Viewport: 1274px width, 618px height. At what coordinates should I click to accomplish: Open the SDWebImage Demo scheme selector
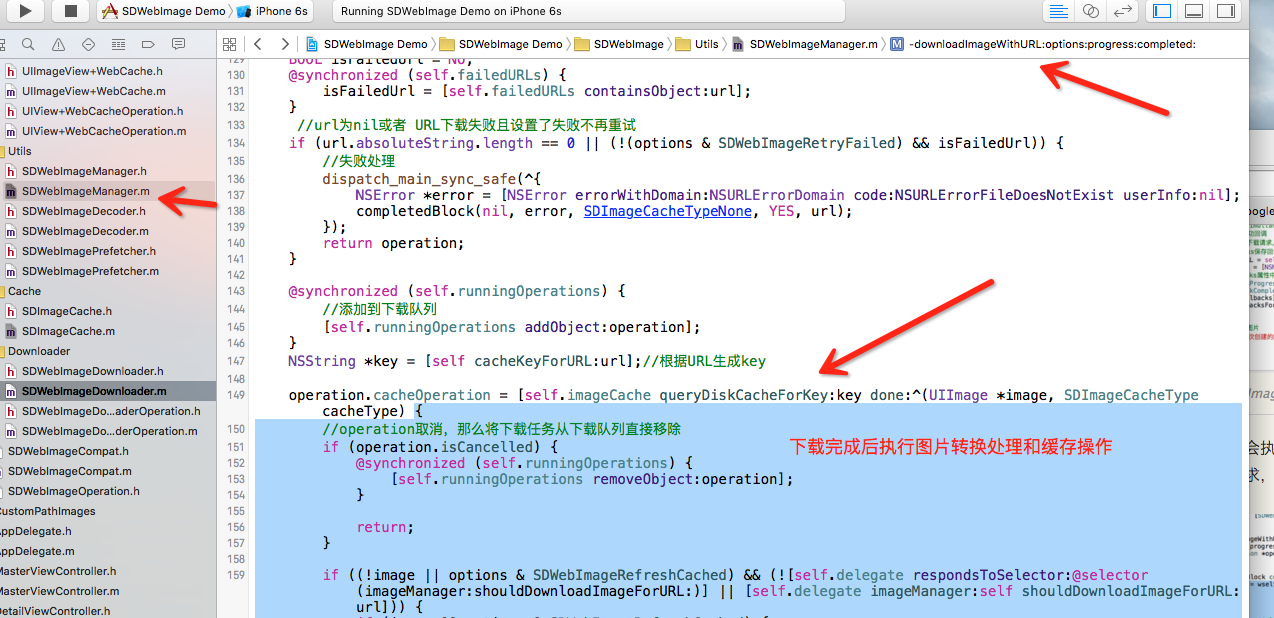pyautogui.click(x=166, y=11)
